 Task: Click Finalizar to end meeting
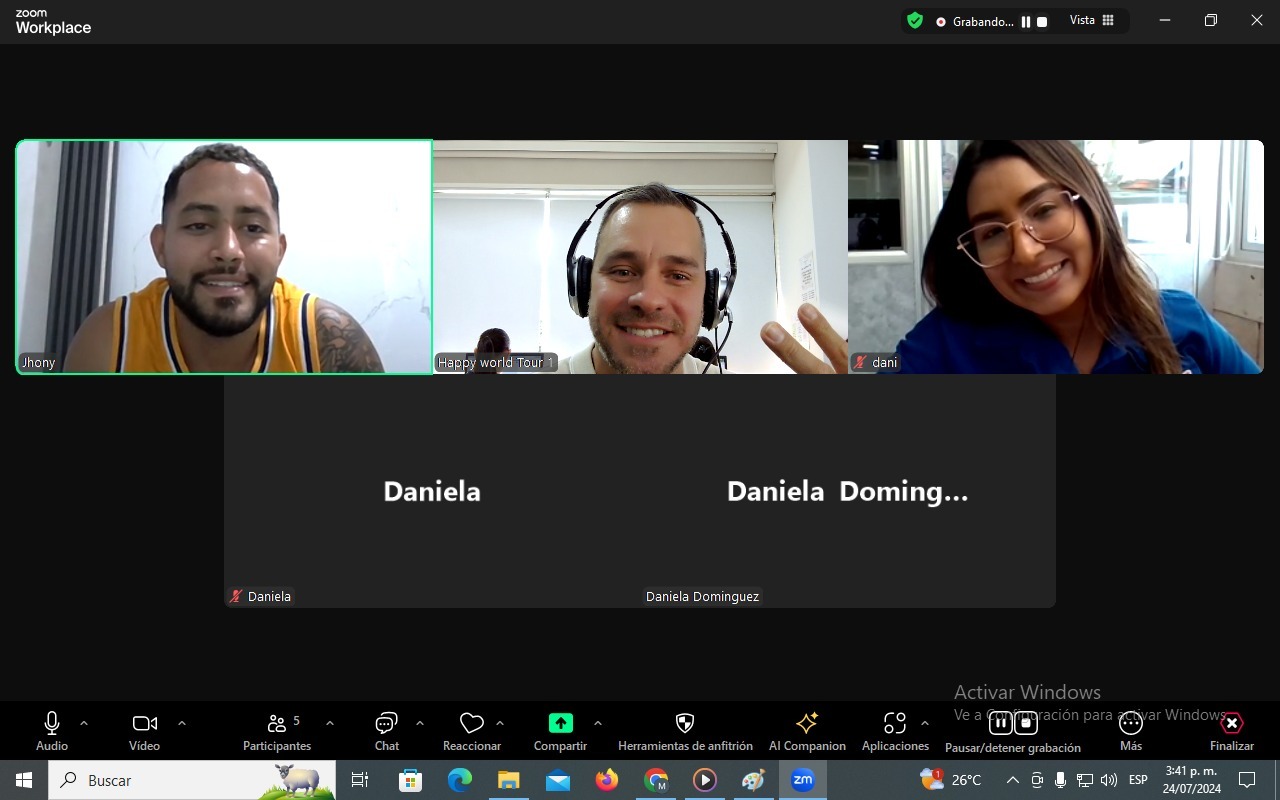tap(1232, 731)
